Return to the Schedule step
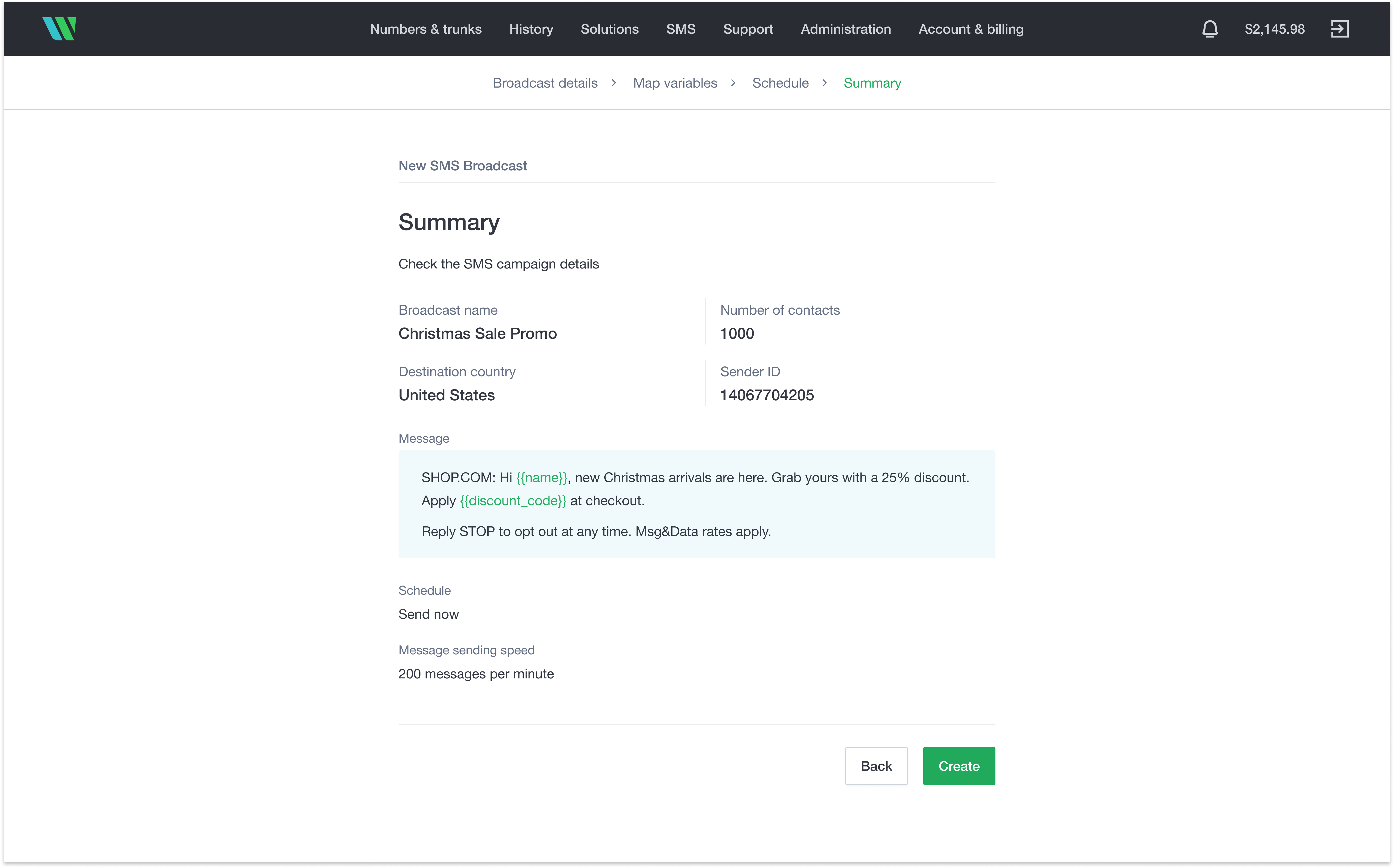The height and width of the screenshot is (868, 1394). coord(780,83)
